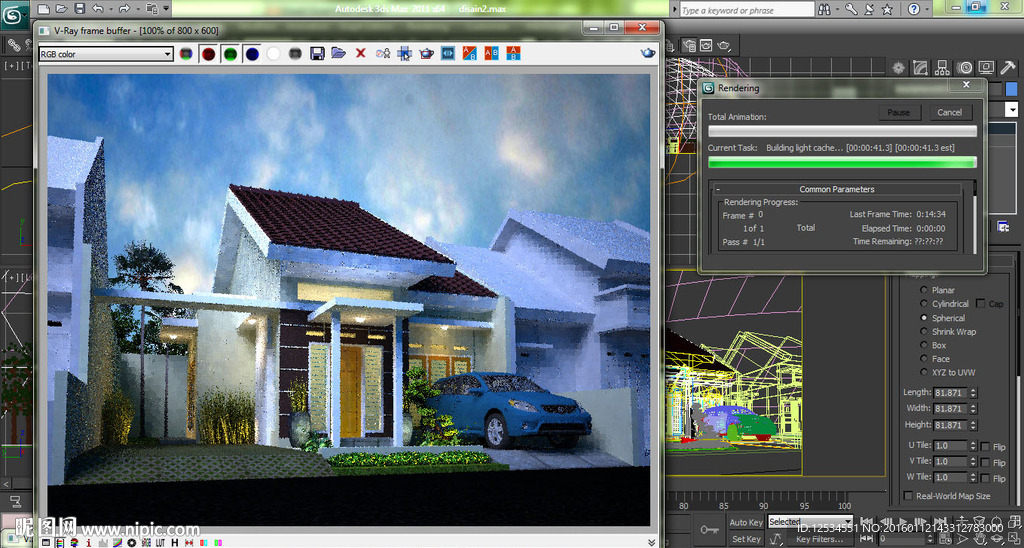Screen dimensions: 1024x548
Task: Choose Box mapping radio button
Action: point(923,346)
